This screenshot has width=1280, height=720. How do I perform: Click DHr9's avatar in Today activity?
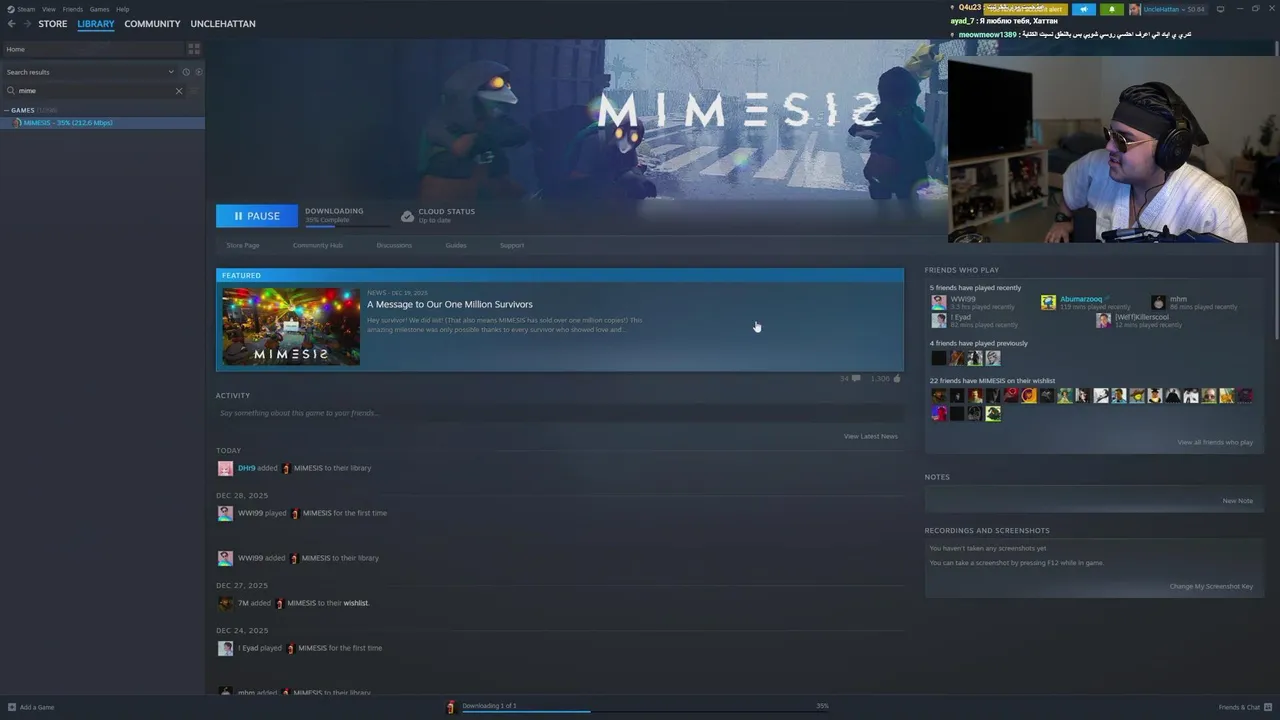[x=225, y=468]
